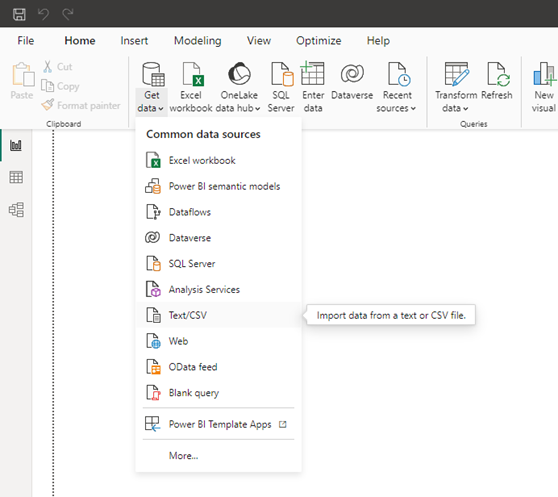Switch to Table view icon in sidebar
Viewport: 558px width, 497px height.
click(16, 177)
